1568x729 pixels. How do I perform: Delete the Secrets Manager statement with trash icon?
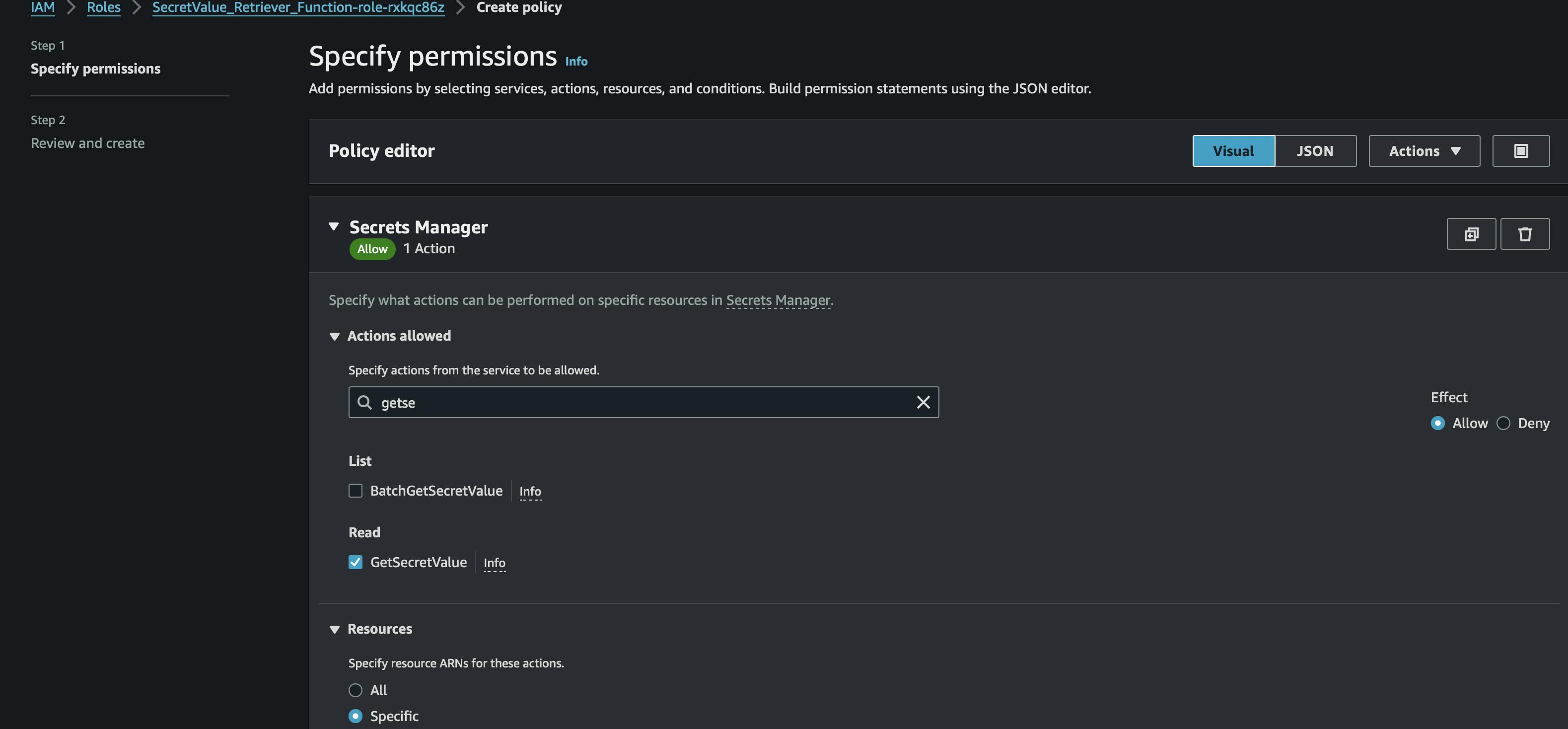pos(1524,234)
